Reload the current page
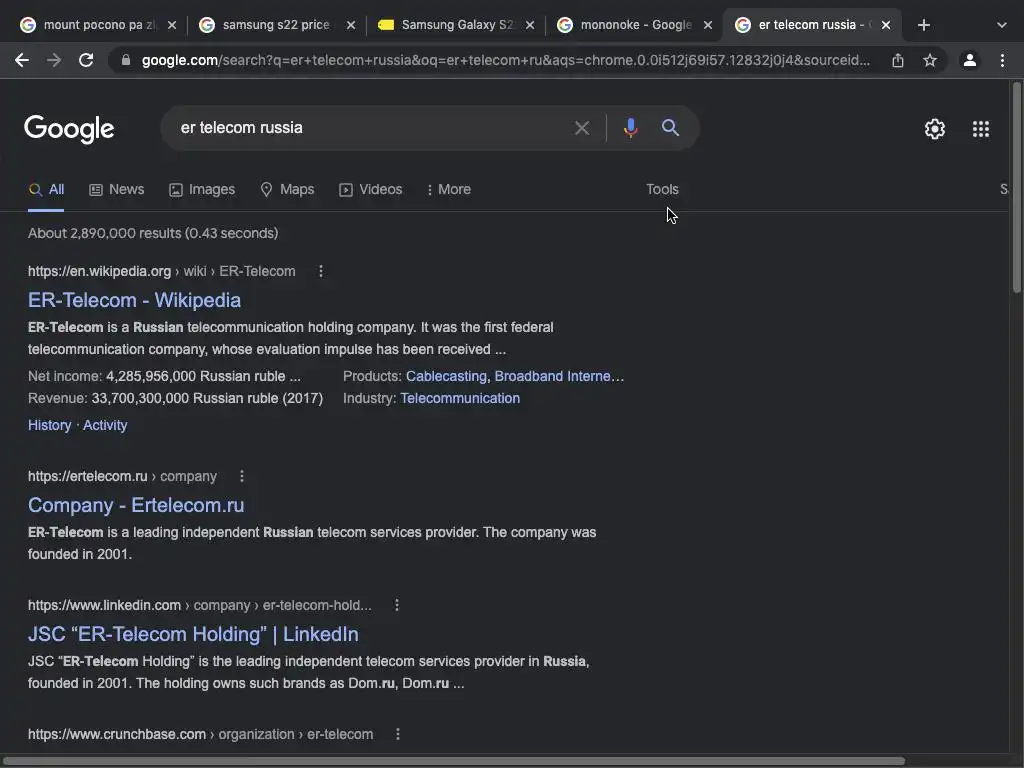1024x768 pixels. point(86,60)
